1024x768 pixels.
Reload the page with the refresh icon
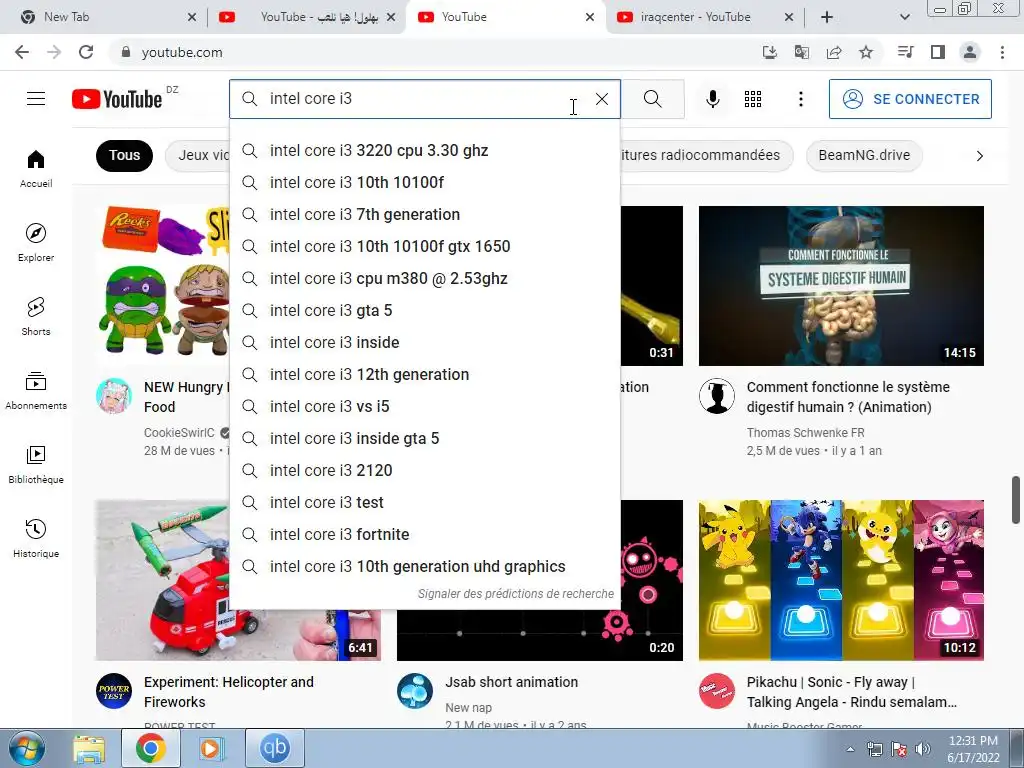click(x=86, y=52)
